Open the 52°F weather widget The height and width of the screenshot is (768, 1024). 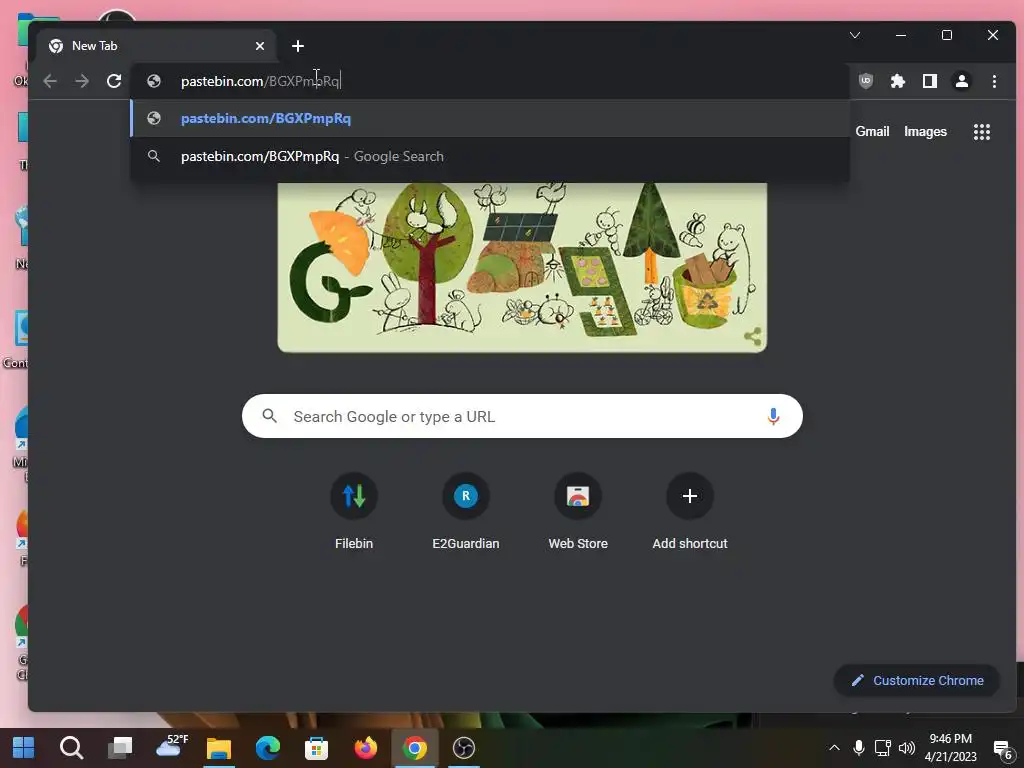point(171,746)
